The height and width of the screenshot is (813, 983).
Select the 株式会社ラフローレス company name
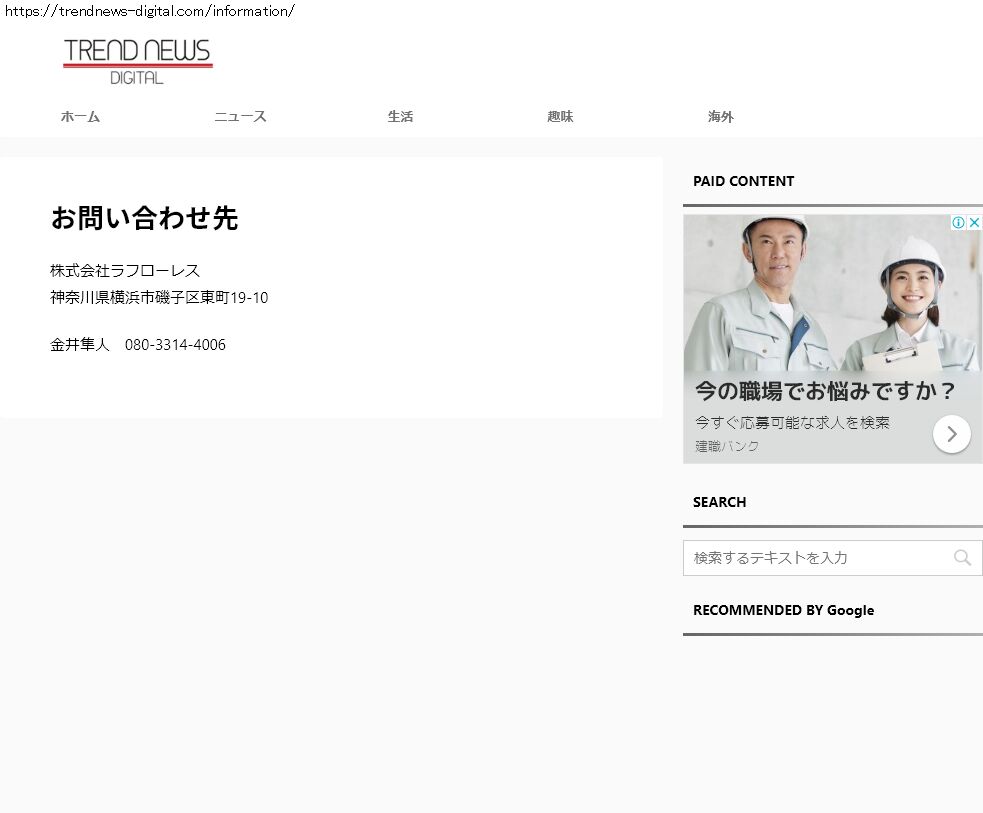[x=125, y=271]
